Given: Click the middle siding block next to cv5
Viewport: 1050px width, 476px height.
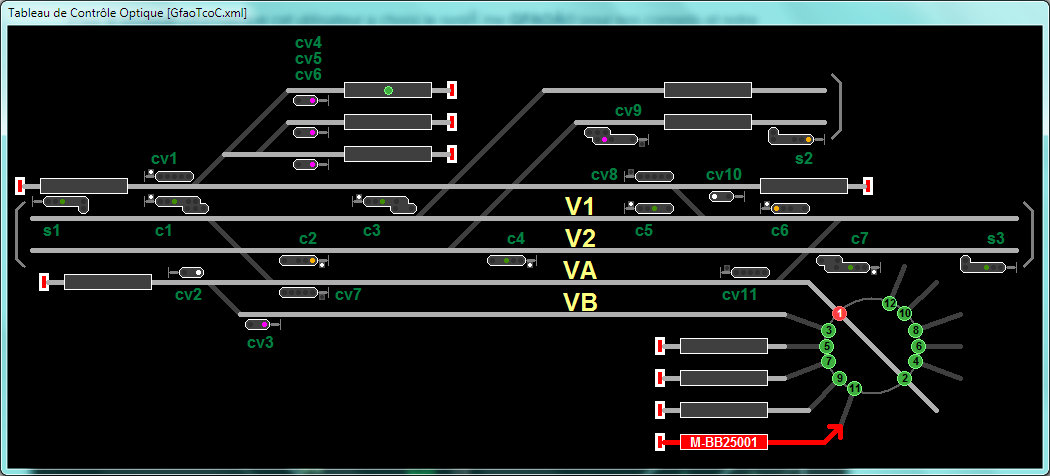Looking at the screenshot, I should 388,122.
